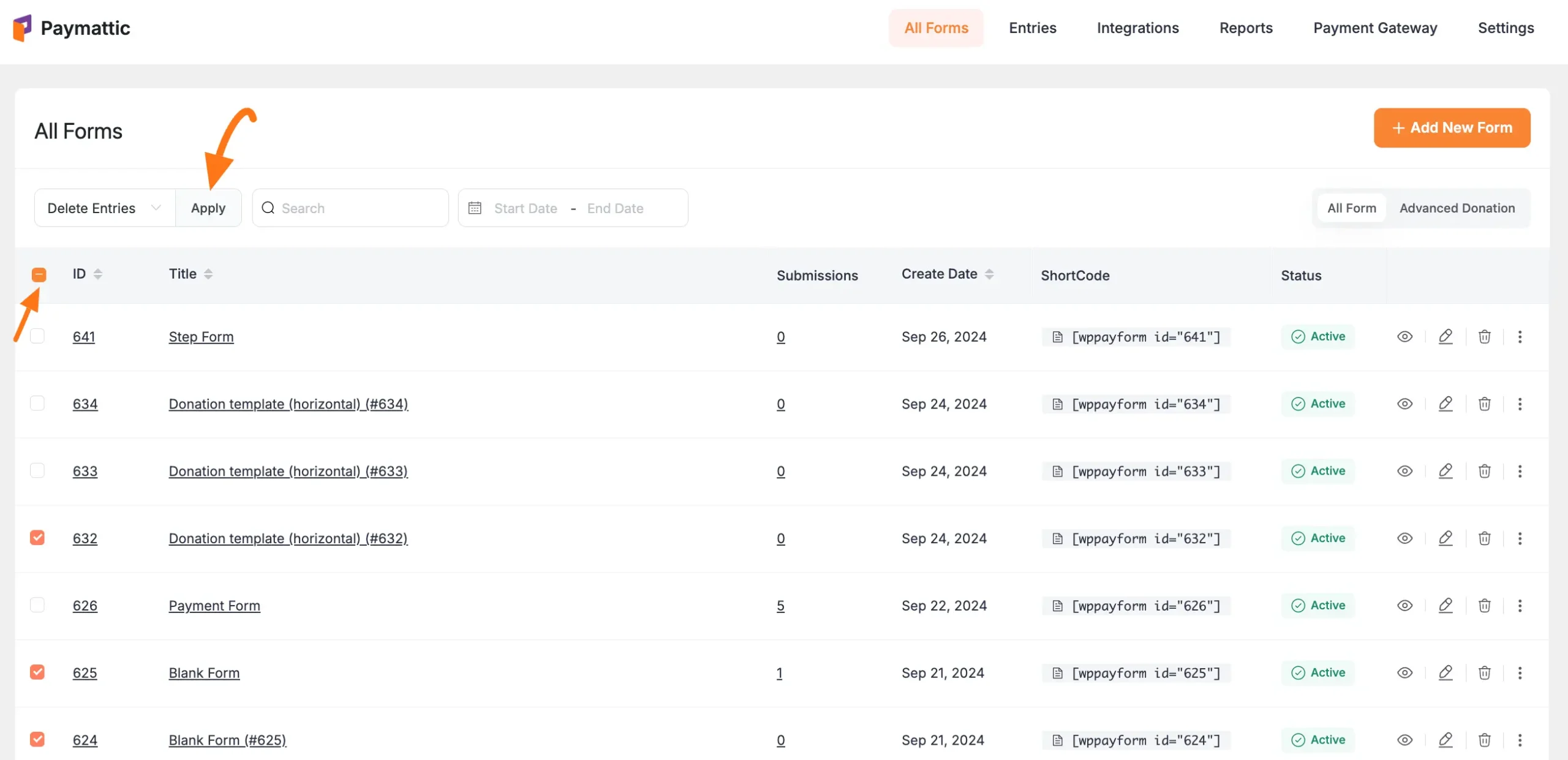The image size is (1568, 760).
Task: Open more options menu for Payment Form
Action: 1520,606
